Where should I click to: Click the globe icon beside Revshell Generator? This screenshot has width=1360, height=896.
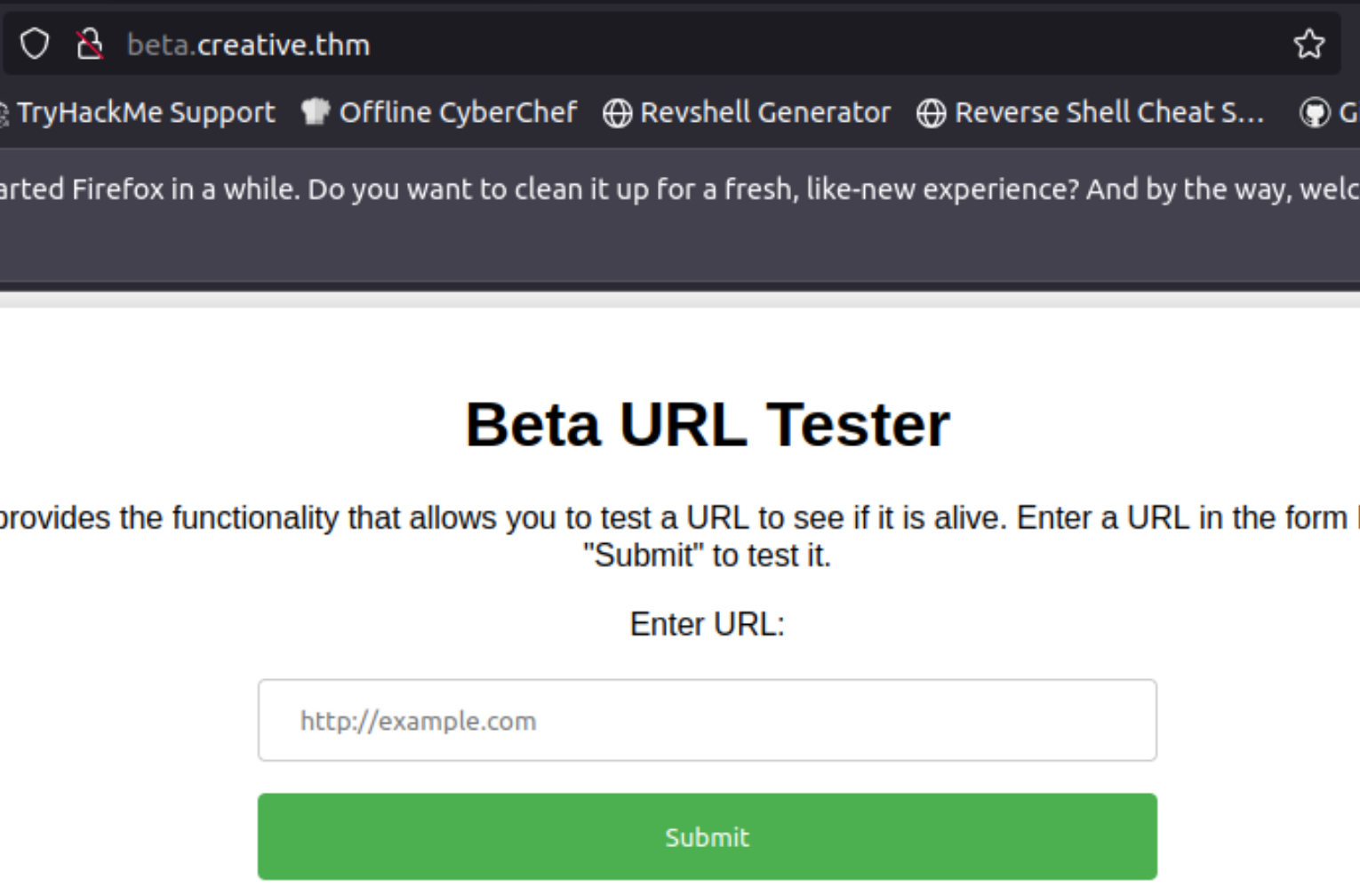(x=617, y=113)
